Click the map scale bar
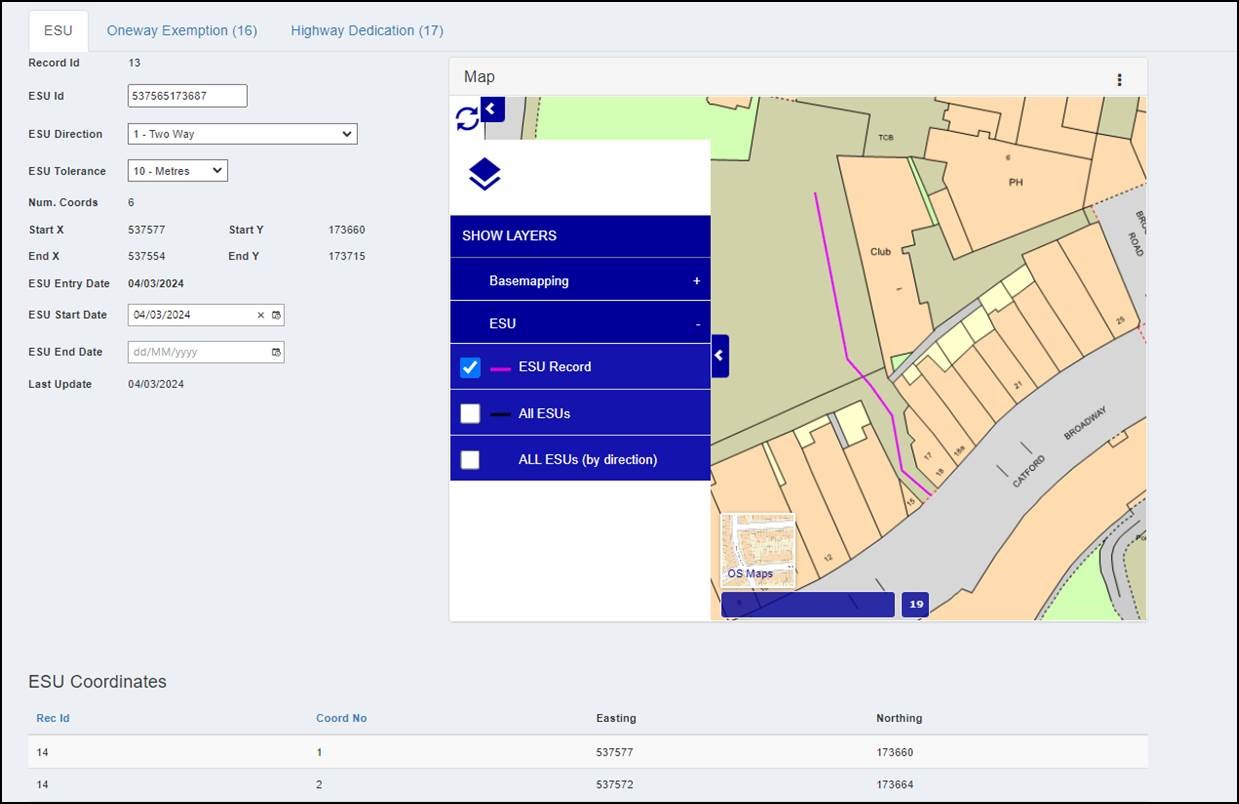Viewport: 1239px width, 804px height. [x=808, y=604]
